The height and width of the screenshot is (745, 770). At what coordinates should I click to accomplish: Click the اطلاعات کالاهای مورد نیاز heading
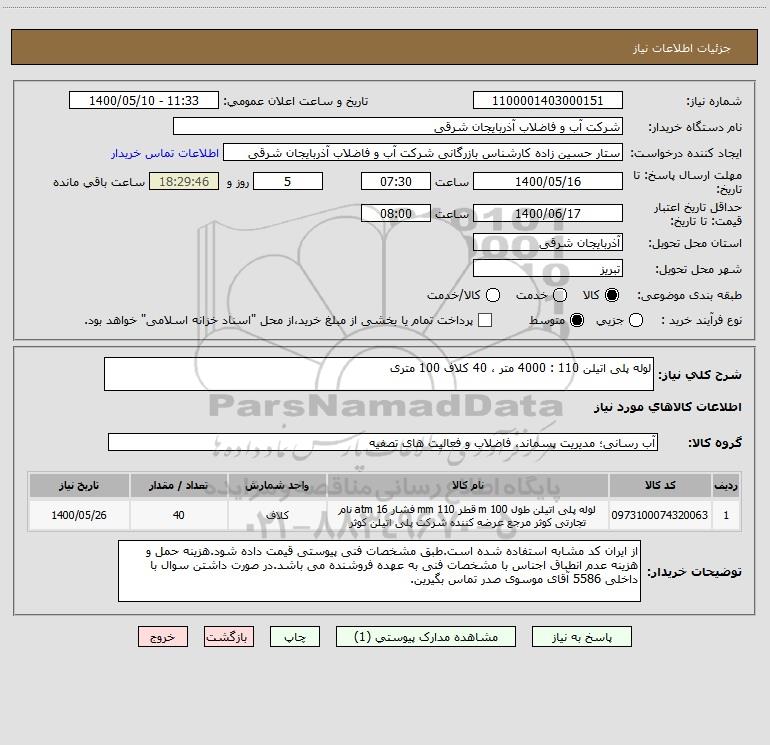pos(668,407)
